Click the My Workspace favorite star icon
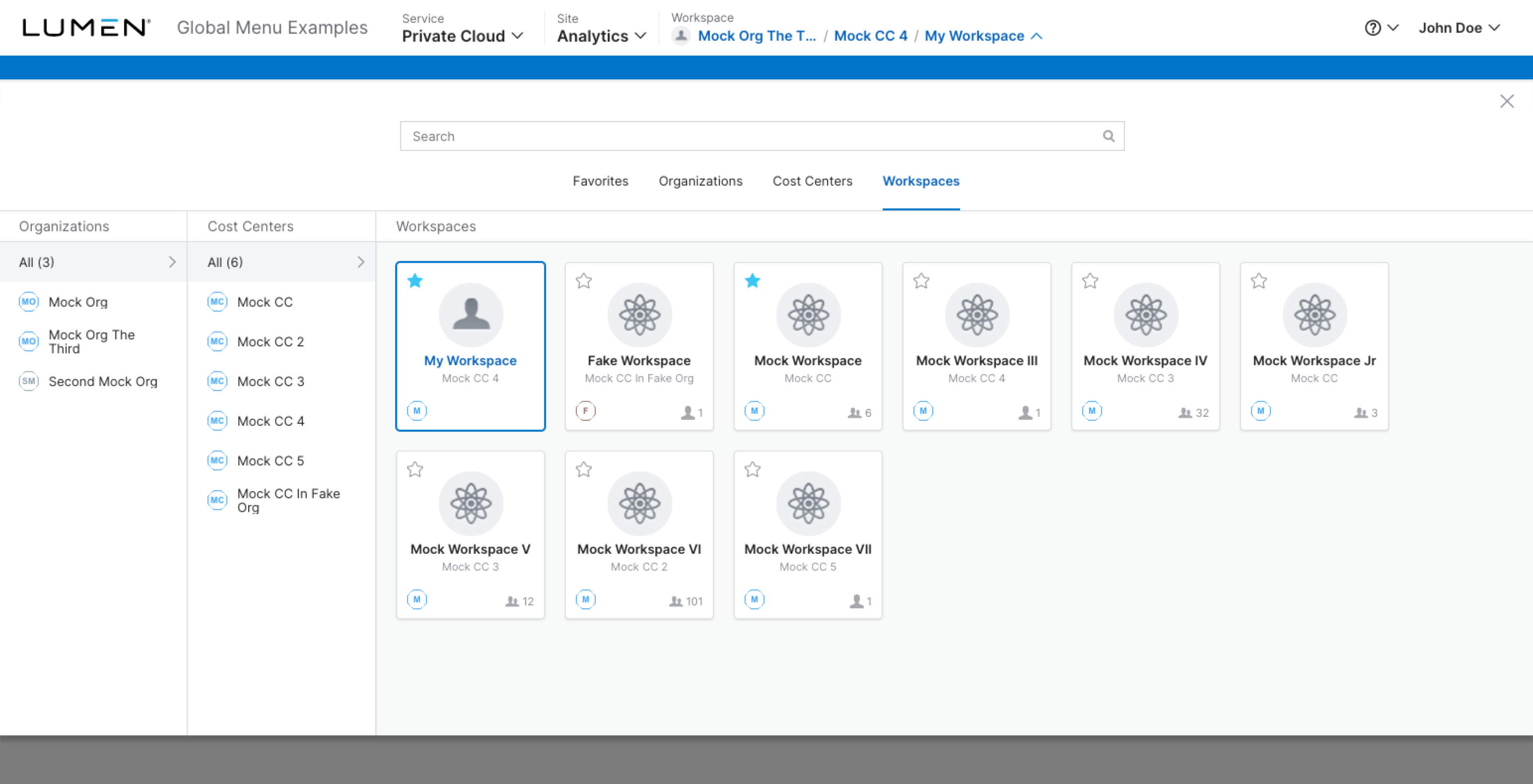 pyautogui.click(x=415, y=280)
